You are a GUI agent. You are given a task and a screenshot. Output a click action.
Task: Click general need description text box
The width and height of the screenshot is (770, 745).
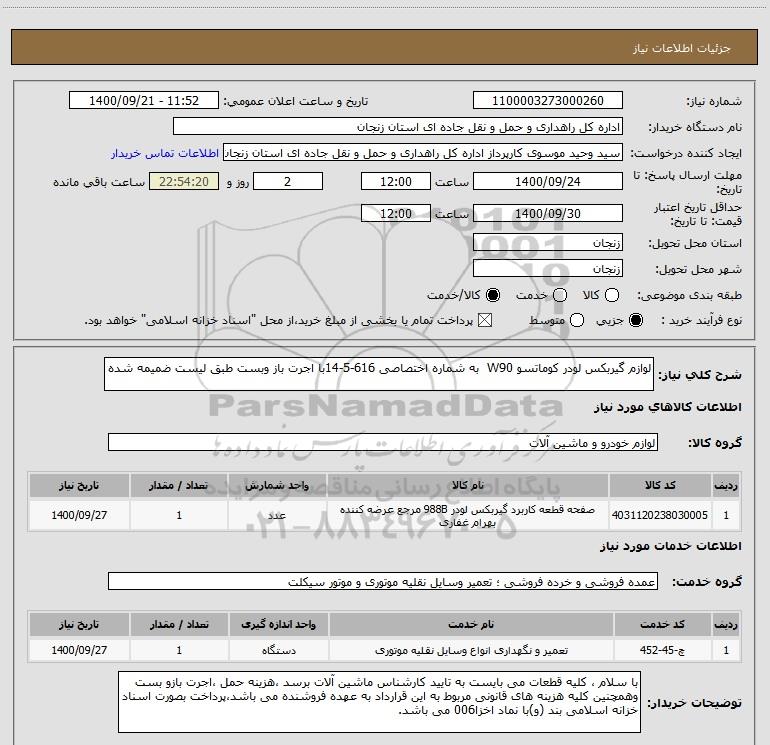(379, 374)
